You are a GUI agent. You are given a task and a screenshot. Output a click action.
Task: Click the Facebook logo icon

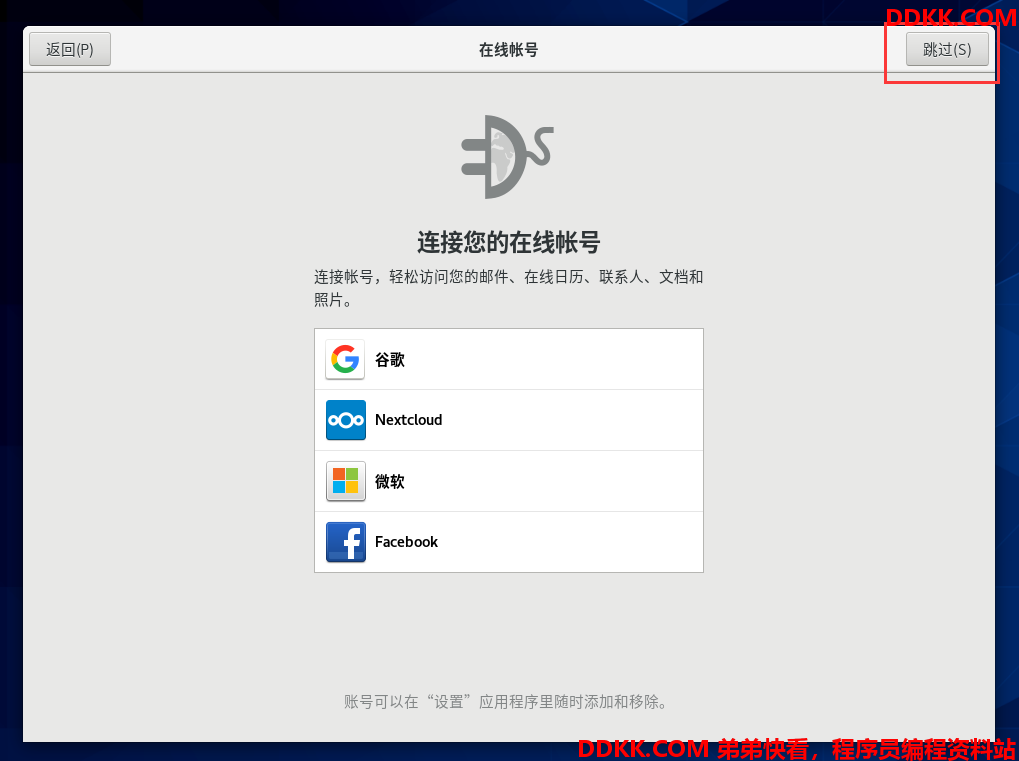click(x=345, y=542)
